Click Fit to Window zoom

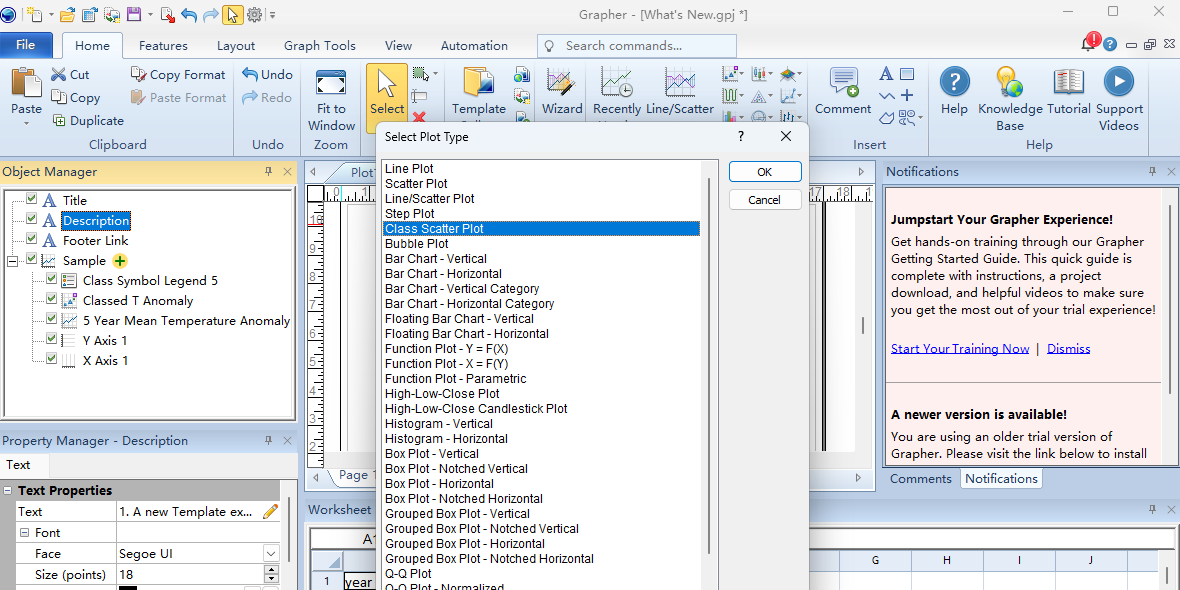(331, 101)
